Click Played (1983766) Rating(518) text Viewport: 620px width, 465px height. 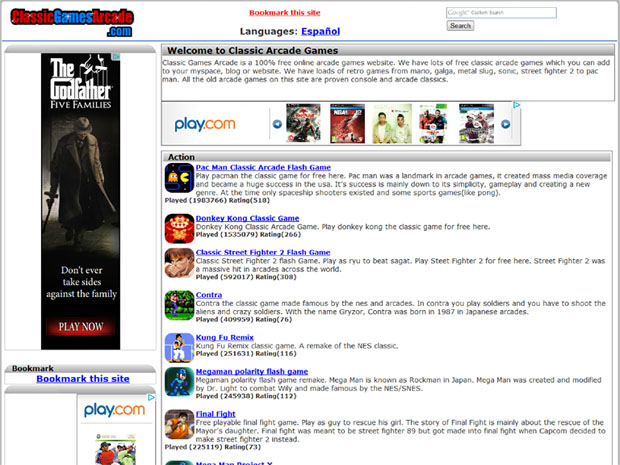(x=217, y=200)
